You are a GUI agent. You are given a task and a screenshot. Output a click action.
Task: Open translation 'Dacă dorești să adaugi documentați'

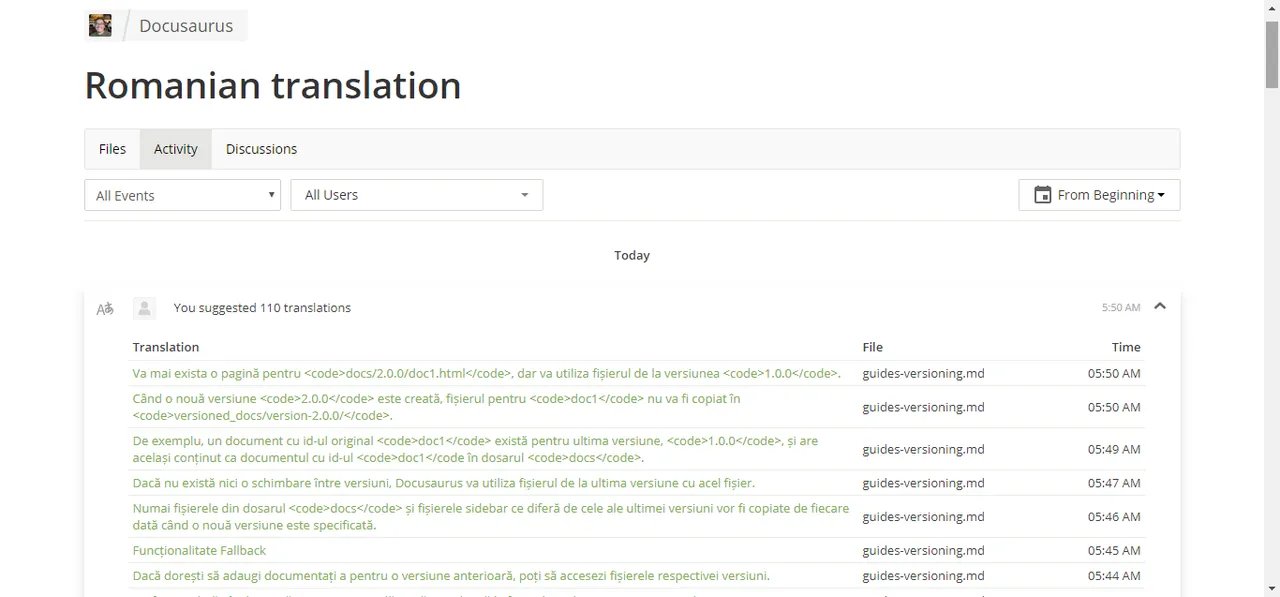point(451,576)
